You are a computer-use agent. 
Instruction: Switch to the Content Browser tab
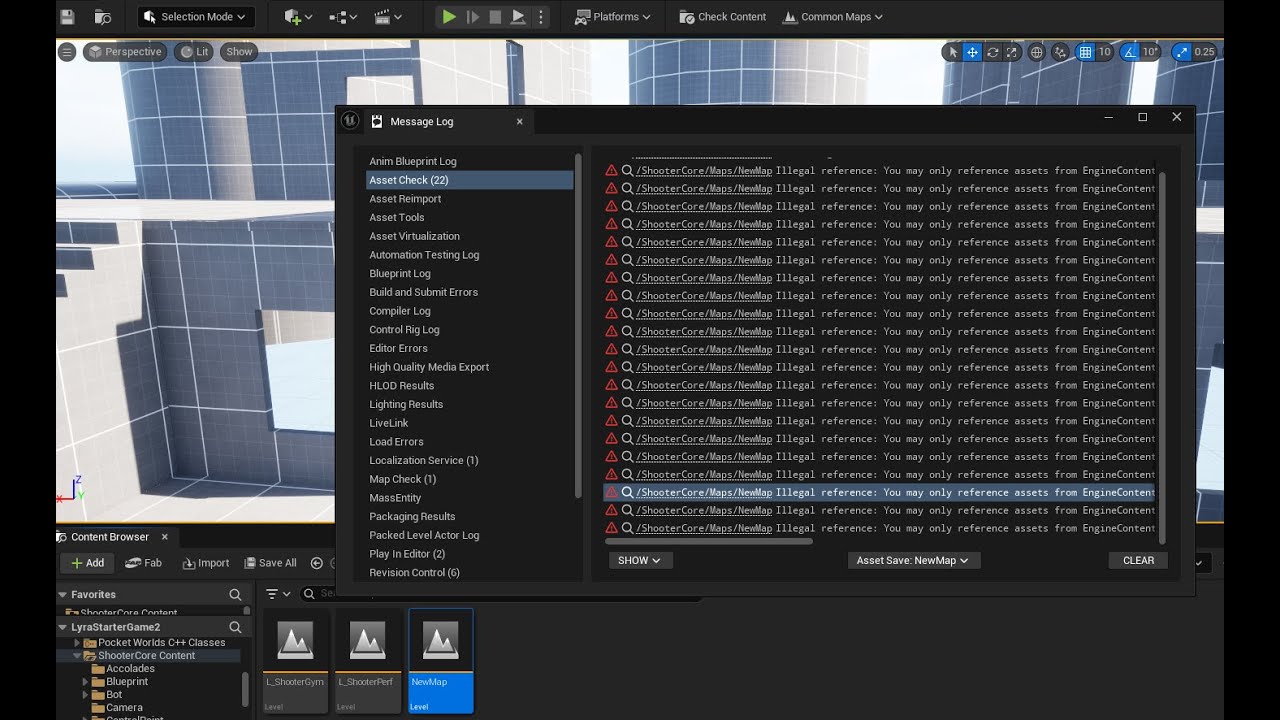pyautogui.click(x=110, y=537)
